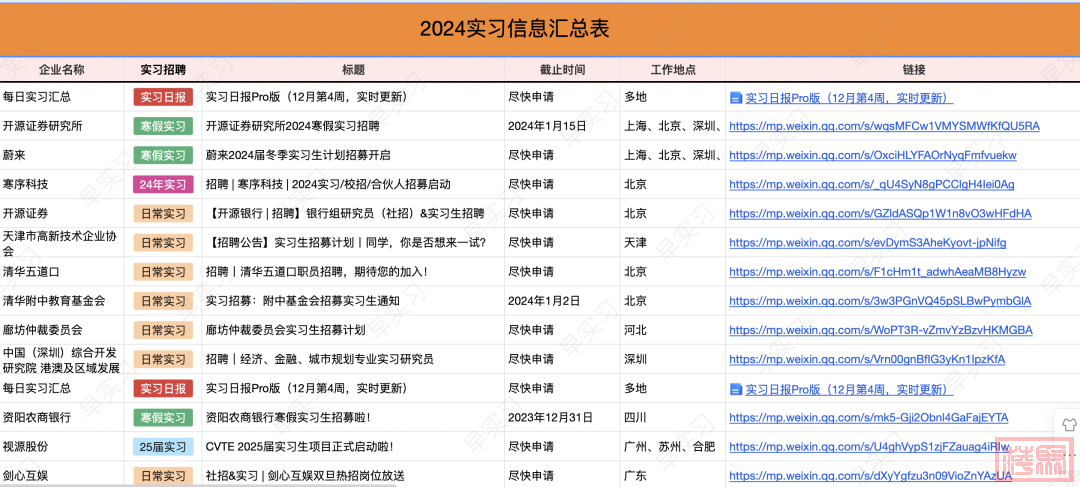The height and width of the screenshot is (487, 1080).
Task: Select the 中国（深圳）综合开发研究院 cell
Action: (x=61, y=359)
